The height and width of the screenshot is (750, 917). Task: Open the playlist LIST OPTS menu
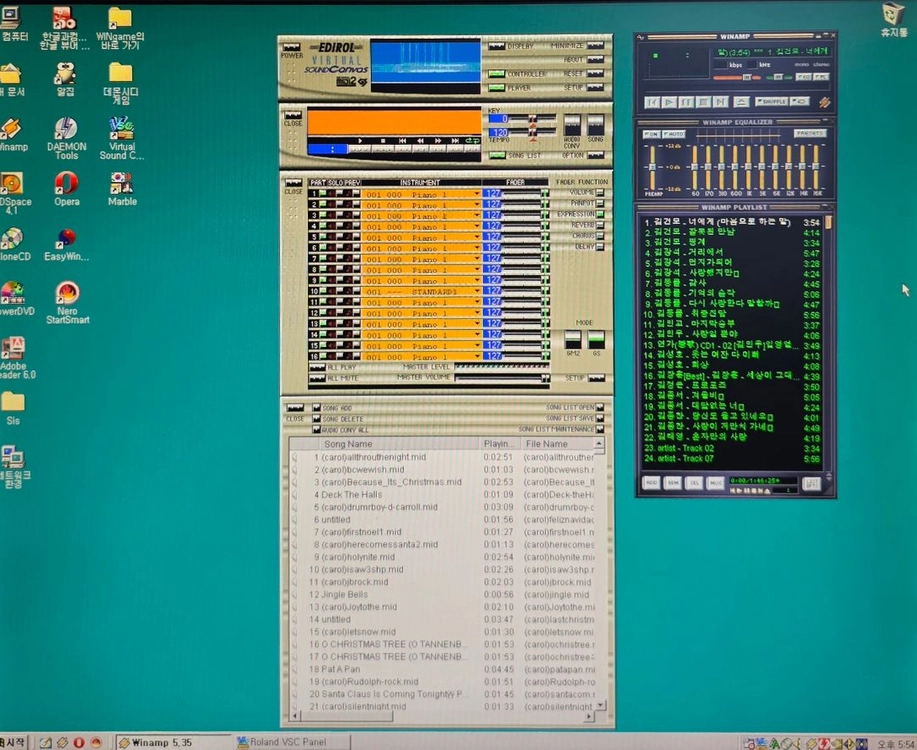[x=811, y=483]
